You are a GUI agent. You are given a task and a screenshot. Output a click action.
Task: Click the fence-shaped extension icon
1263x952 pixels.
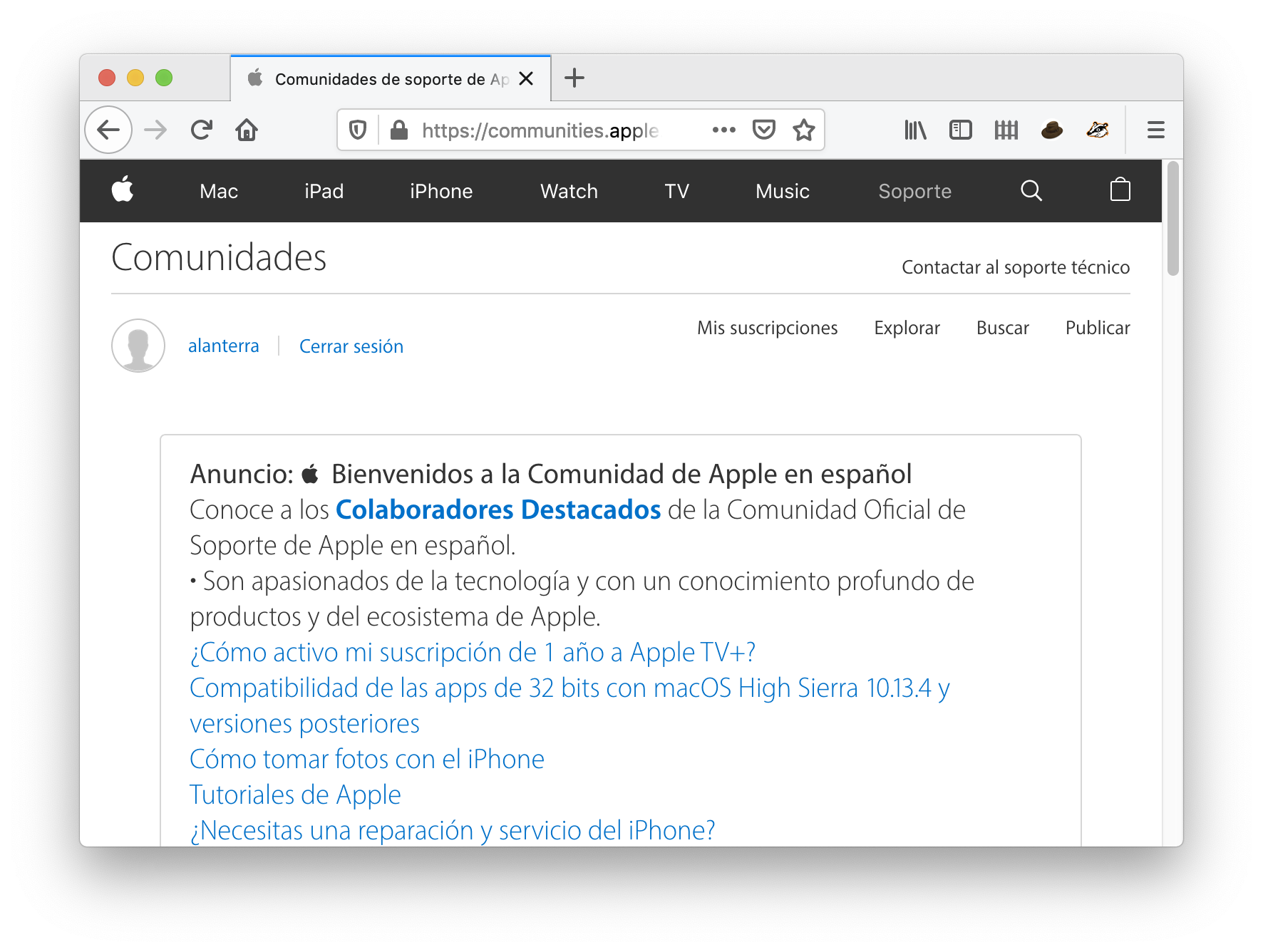pyautogui.click(x=1006, y=130)
